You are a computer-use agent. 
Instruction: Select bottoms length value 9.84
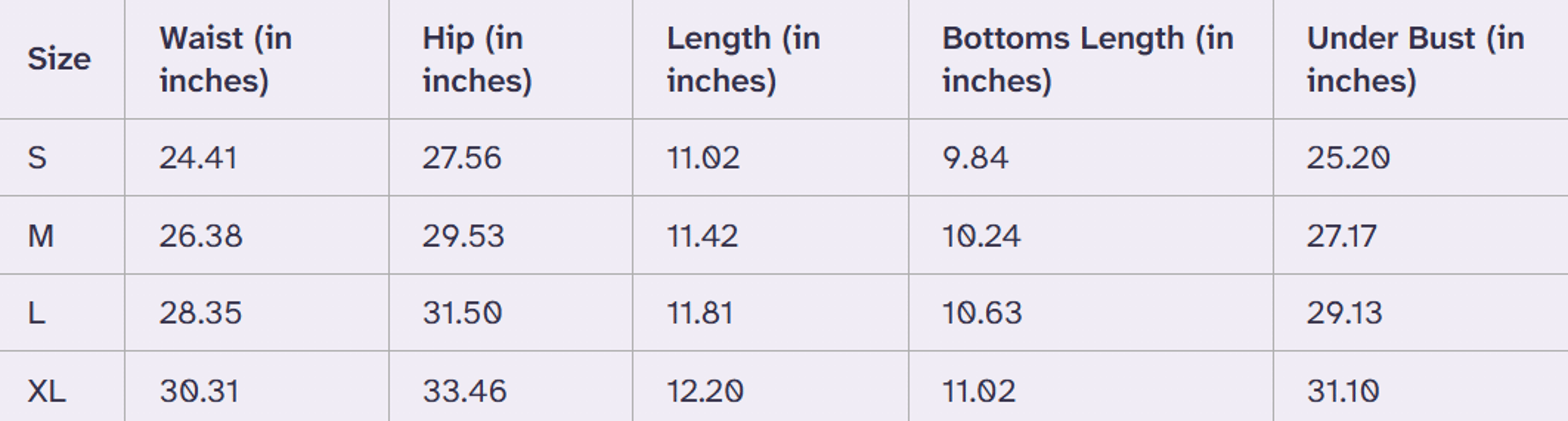(x=975, y=158)
